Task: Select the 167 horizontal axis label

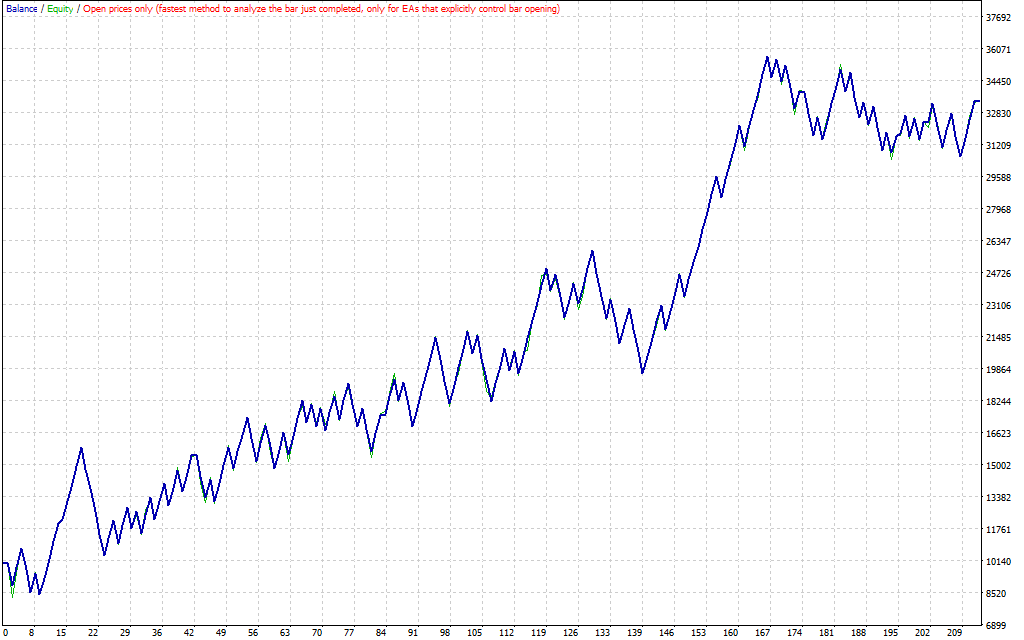Action: 764,633
